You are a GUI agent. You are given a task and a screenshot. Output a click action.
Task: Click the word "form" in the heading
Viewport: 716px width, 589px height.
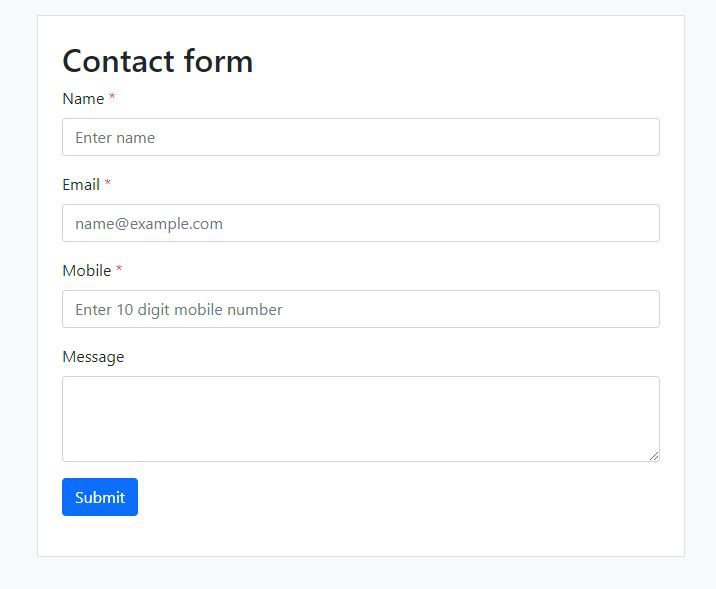(x=218, y=61)
